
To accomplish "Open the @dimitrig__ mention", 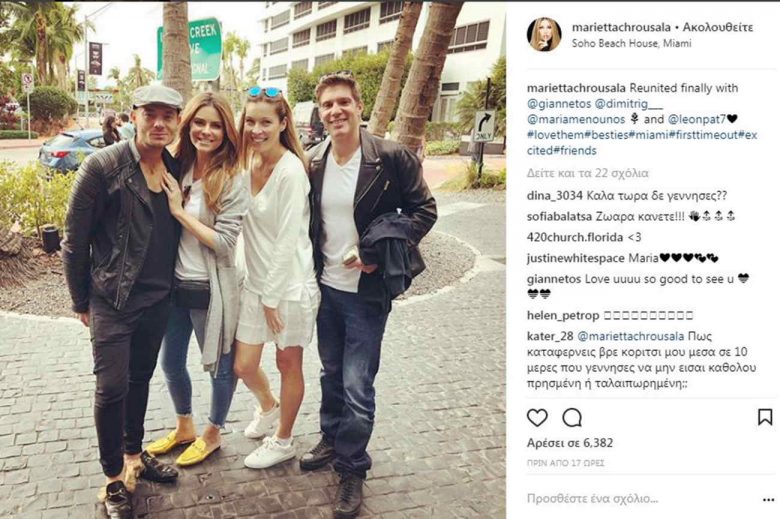I will point(629,104).
